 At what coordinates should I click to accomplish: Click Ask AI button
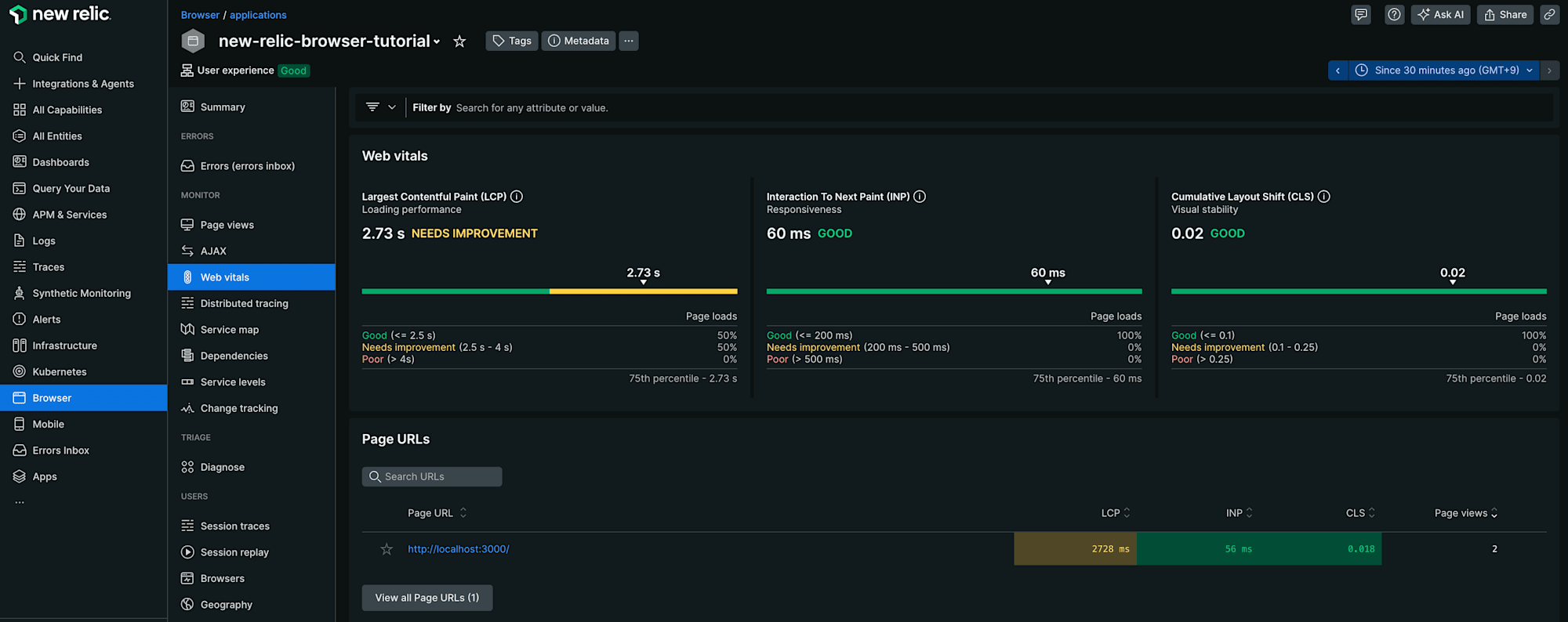click(1441, 15)
